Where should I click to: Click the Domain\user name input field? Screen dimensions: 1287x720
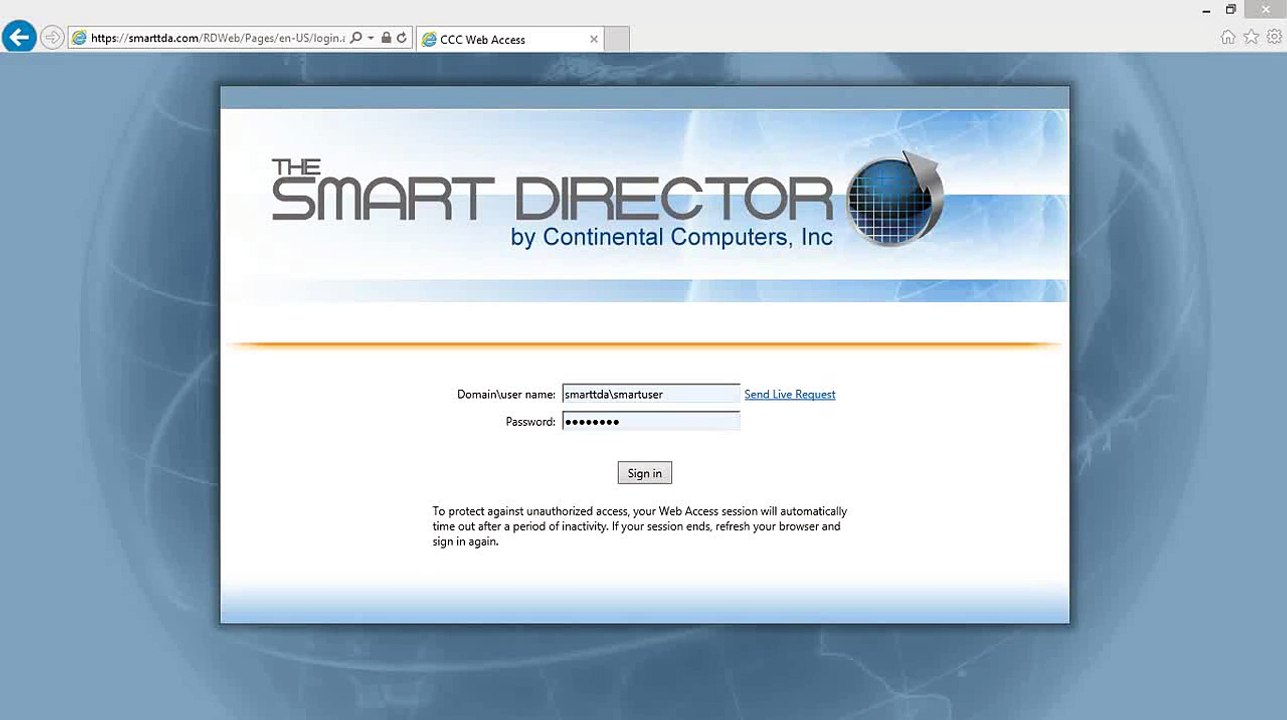[x=651, y=394]
